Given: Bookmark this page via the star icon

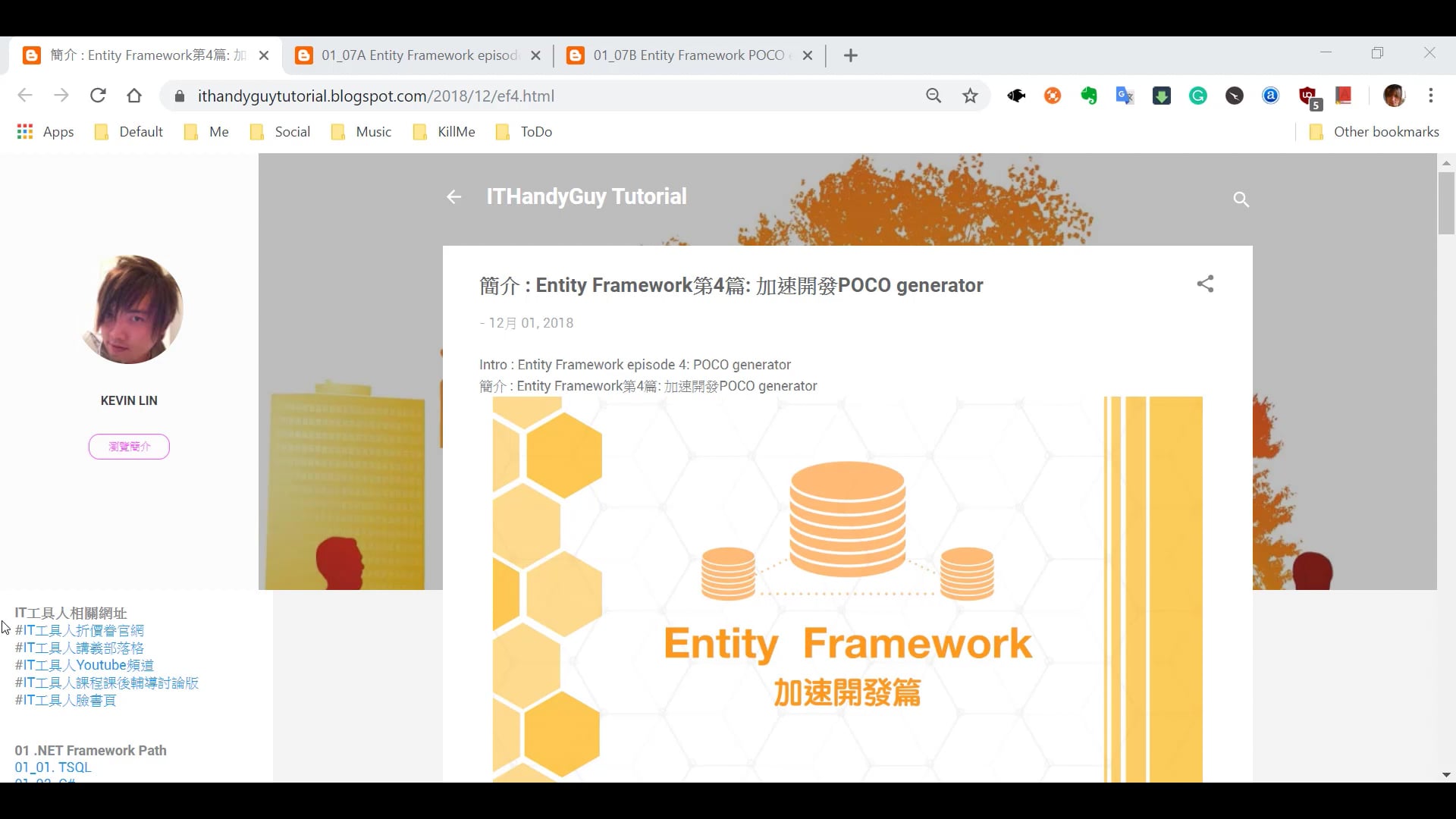Looking at the screenshot, I should pyautogui.click(x=970, y=96).
